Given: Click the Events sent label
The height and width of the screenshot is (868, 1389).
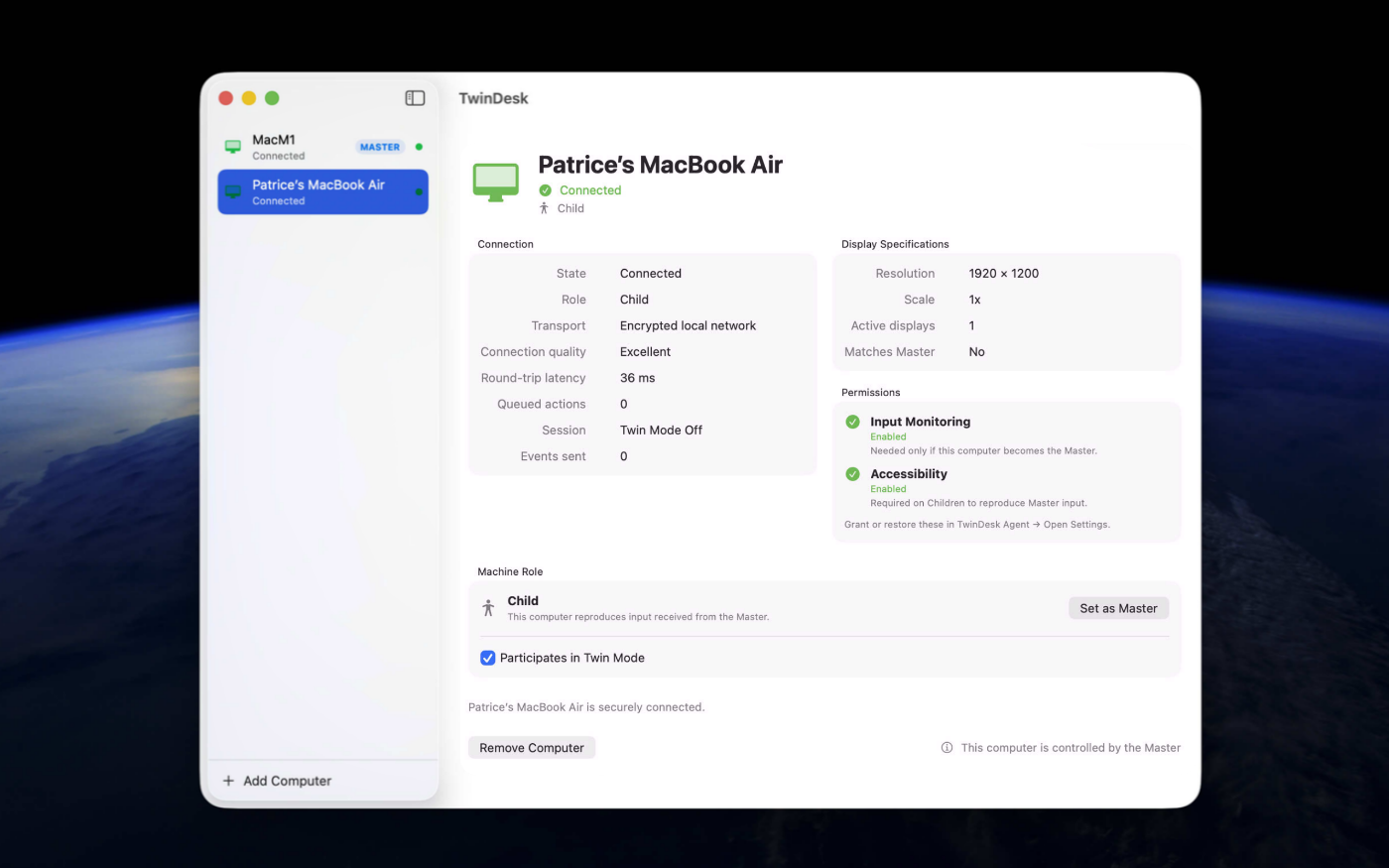Looking at the screenshot, I should (553, 456).
